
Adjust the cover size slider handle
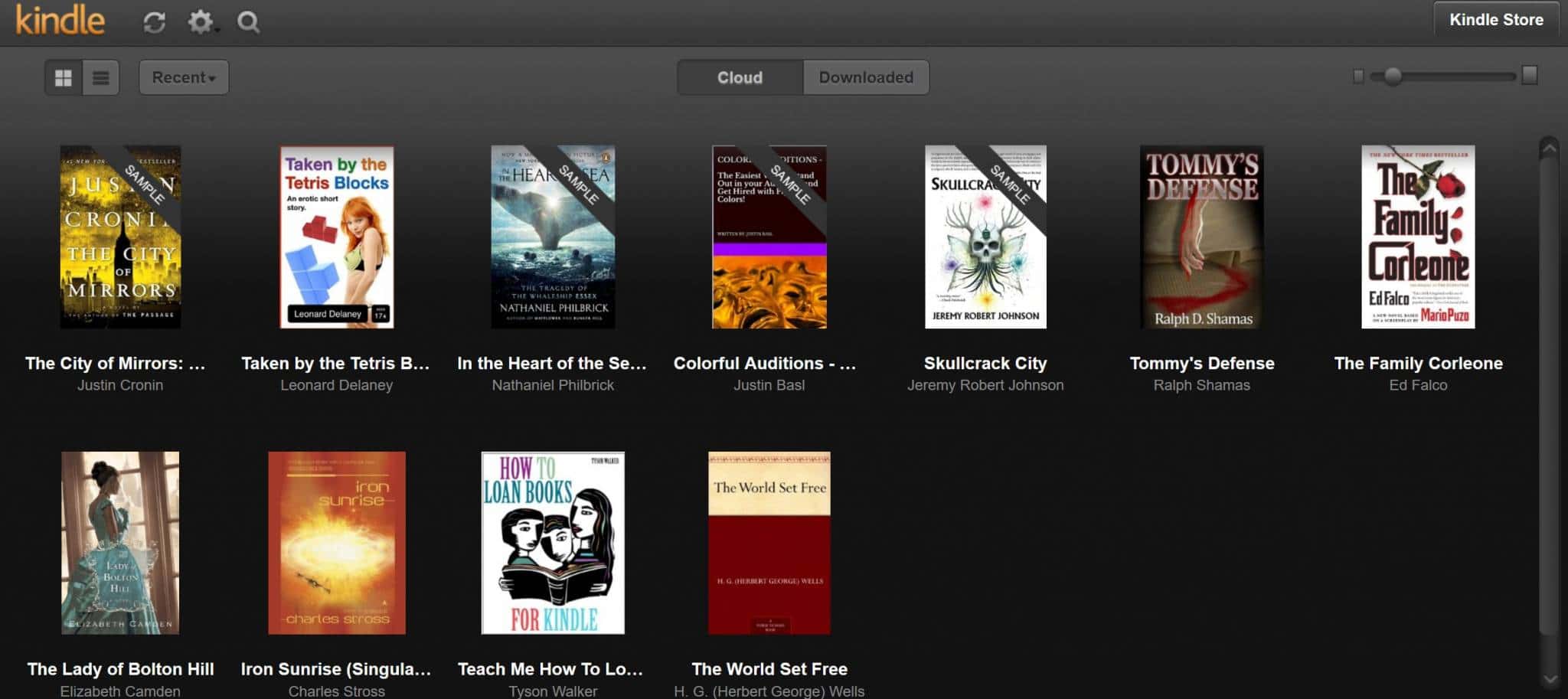pyautogui.click(x=1393, y=76)
